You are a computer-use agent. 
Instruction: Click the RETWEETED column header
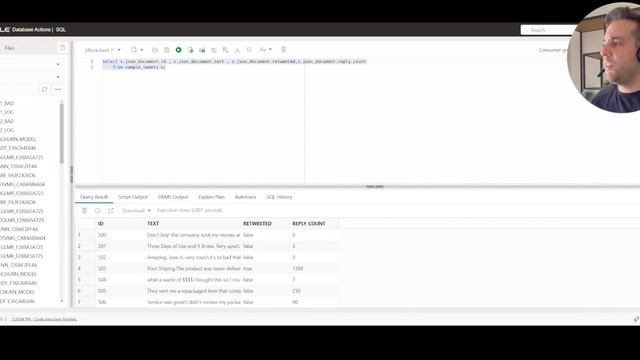(x=266, y=224)
